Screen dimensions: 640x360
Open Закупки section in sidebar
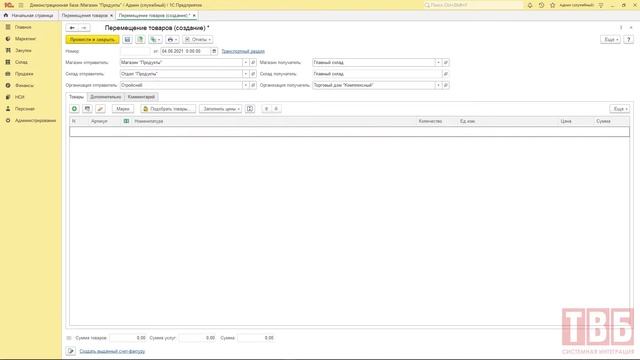23,51
